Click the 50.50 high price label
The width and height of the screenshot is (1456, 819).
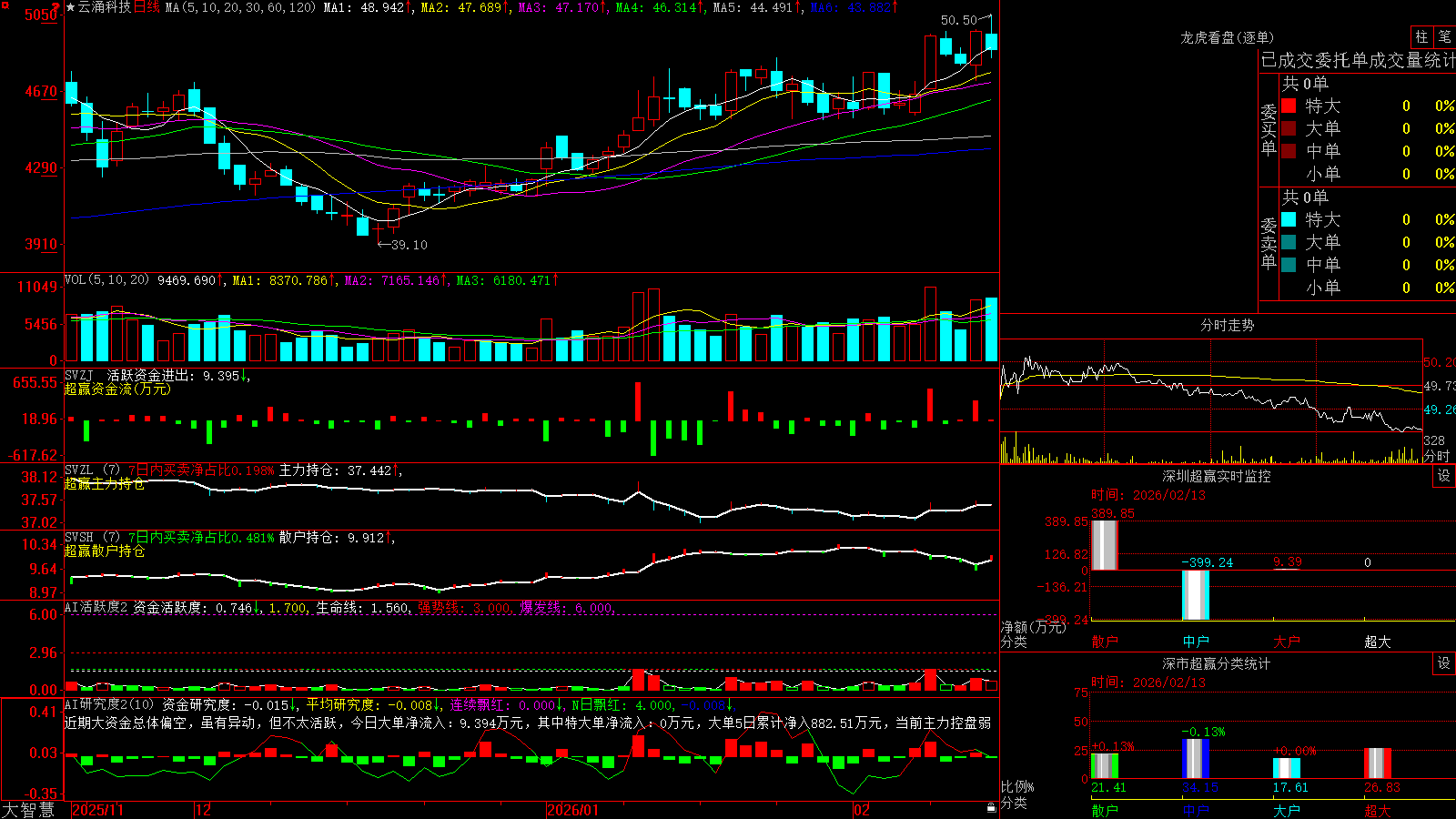point(958,20)
